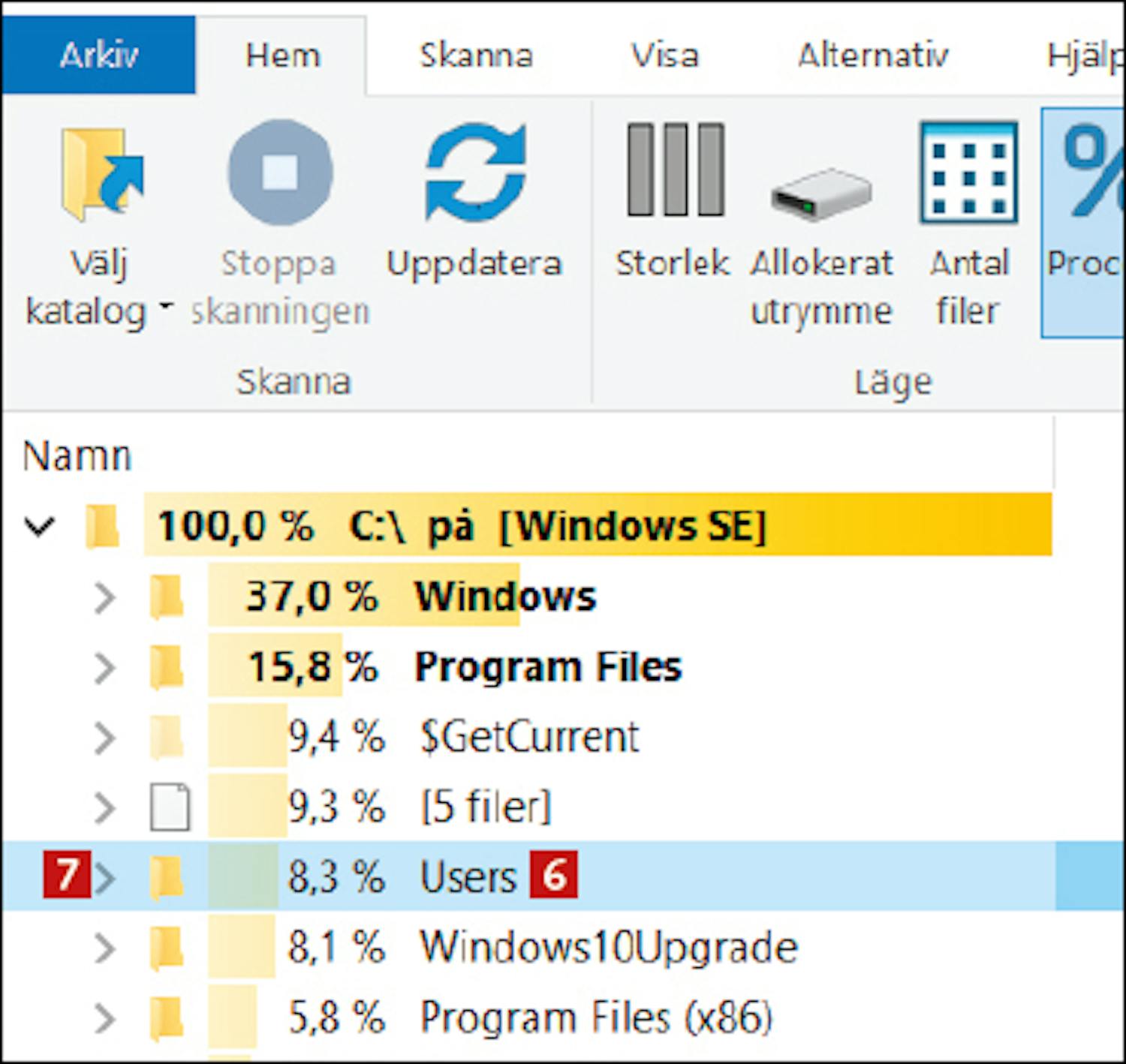The height and width of the screenshot is (1064, 1126).
Task: Select the Storlek size mode icon
Action: pyautogui.click(x=675, y=170)
